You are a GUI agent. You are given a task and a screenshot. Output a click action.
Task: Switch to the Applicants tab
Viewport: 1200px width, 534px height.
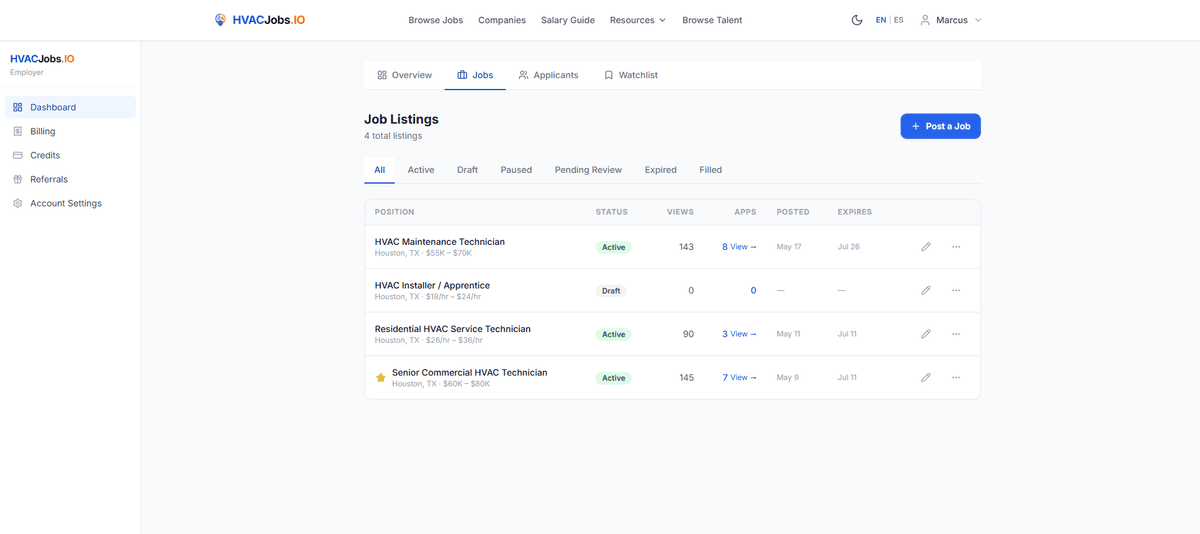click(x=548, y=75)
